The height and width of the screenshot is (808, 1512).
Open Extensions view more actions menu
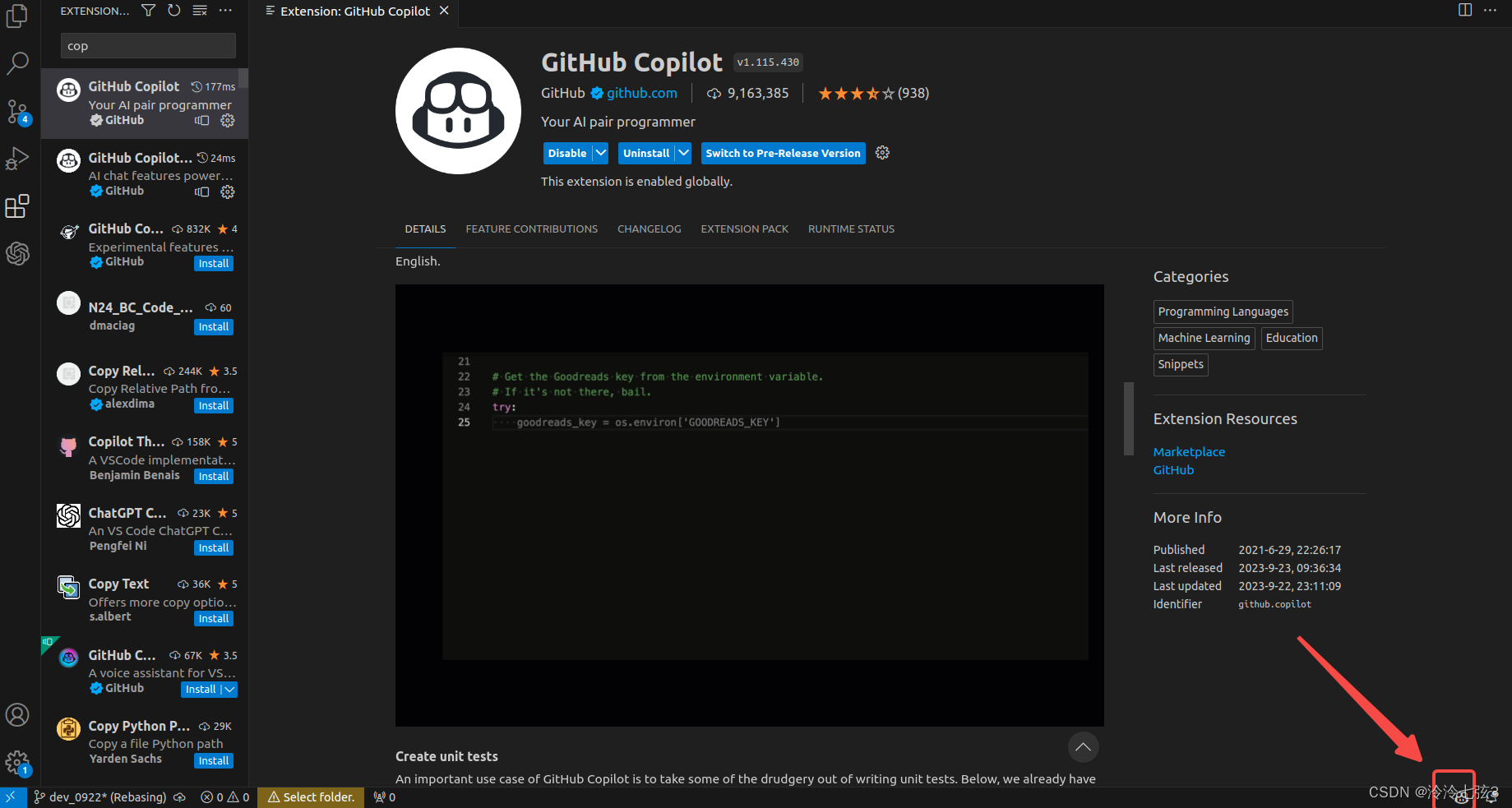(225, 11)
